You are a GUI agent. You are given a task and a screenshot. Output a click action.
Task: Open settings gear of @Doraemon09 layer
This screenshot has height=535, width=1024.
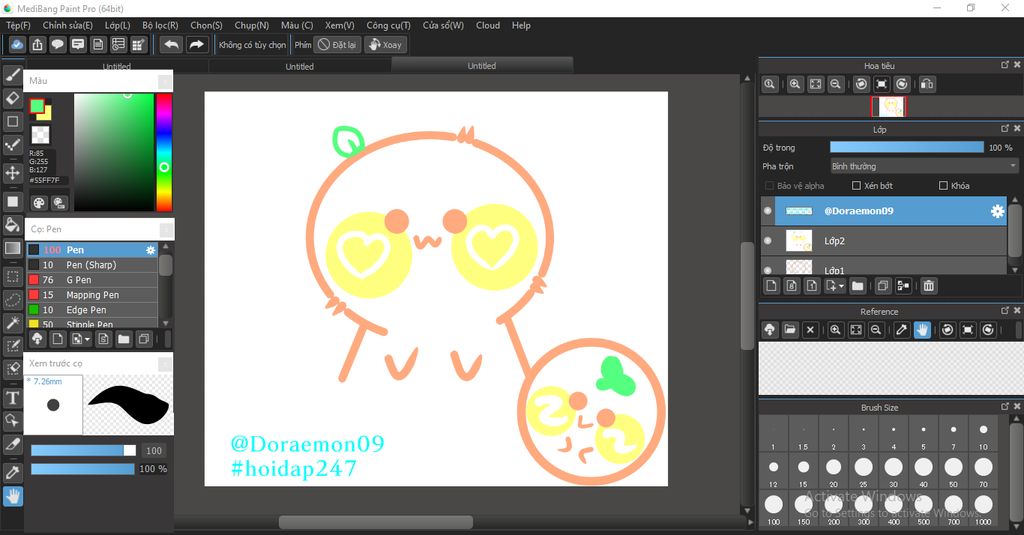point(997,211)
